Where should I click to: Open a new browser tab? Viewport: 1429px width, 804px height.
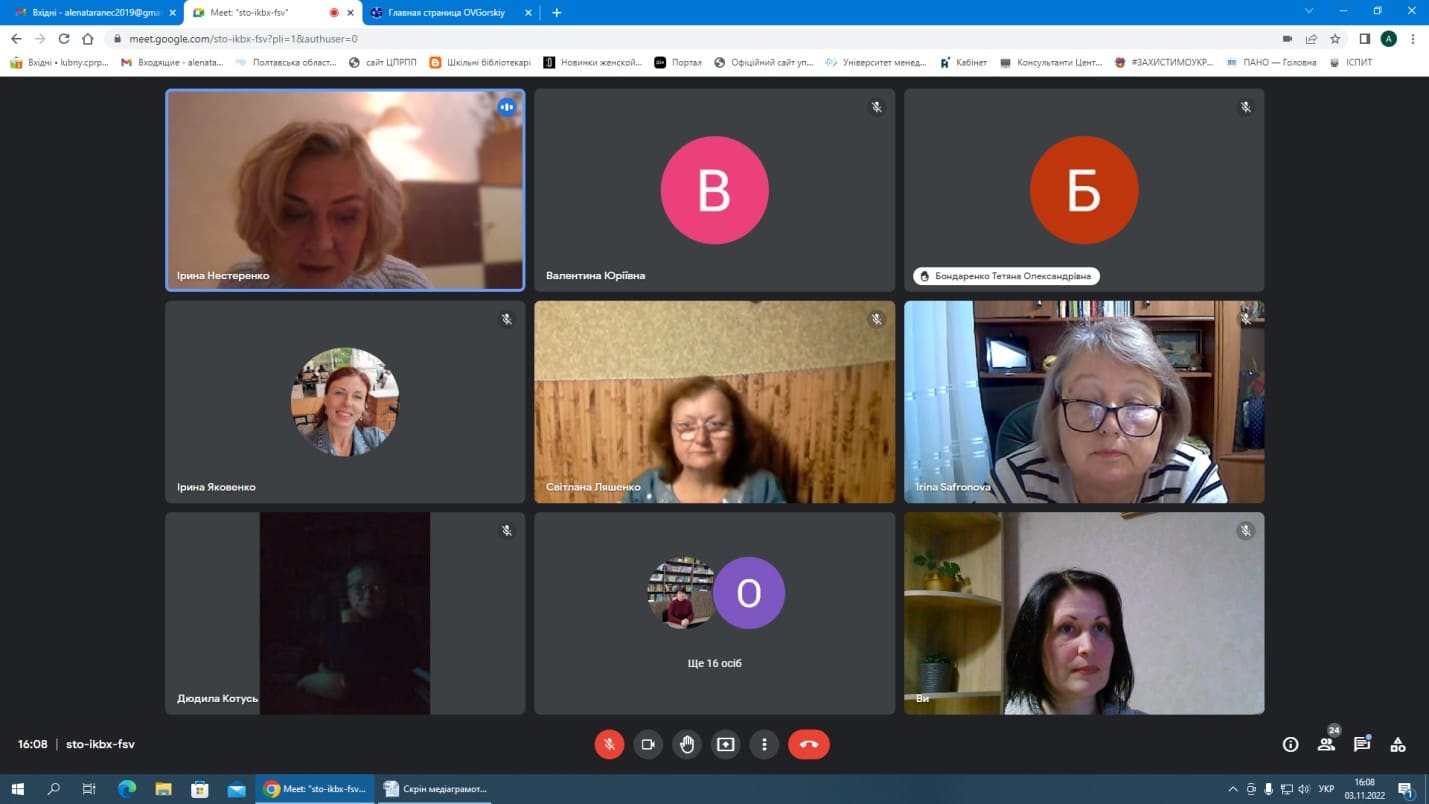click(557, 13)
